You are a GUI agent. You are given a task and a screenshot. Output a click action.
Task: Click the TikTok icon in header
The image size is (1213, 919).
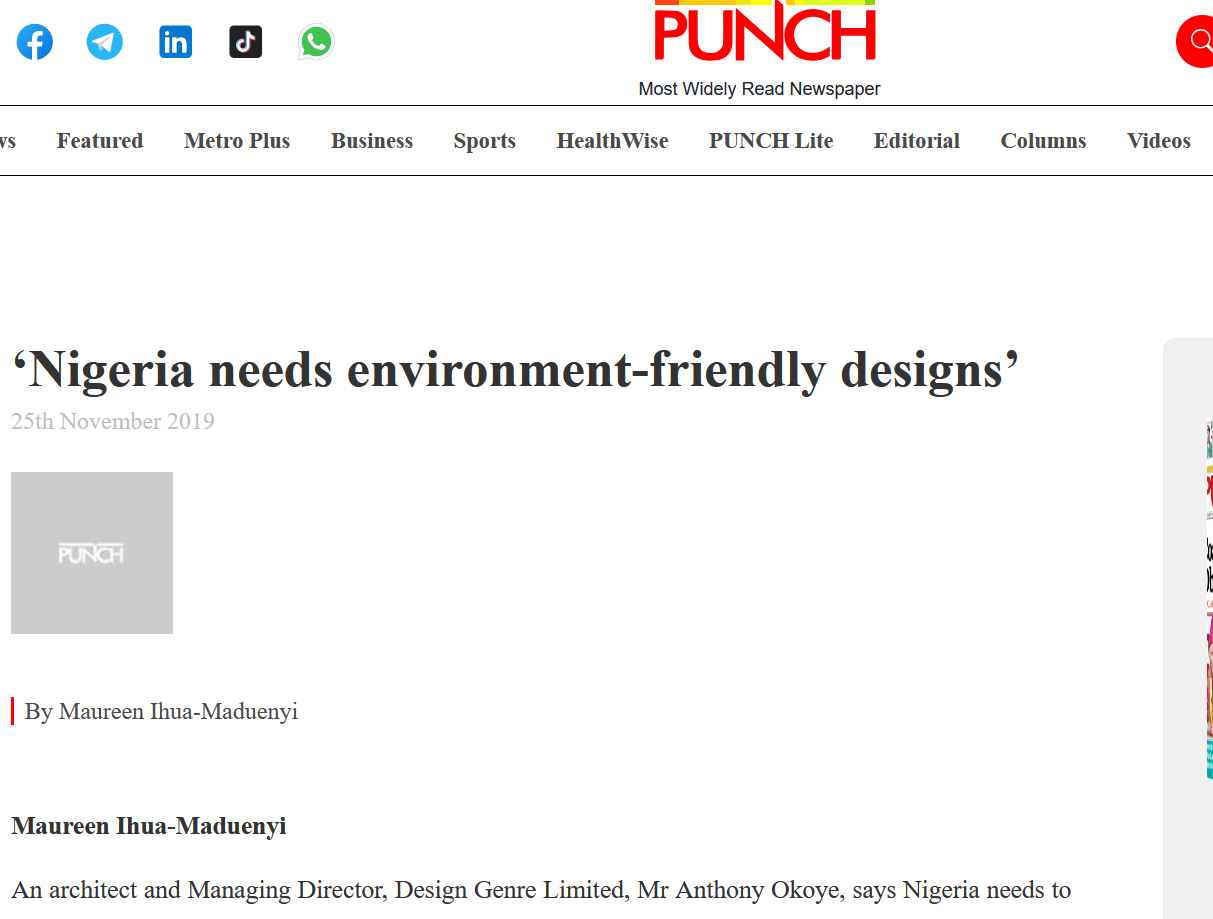pos(246,42)
